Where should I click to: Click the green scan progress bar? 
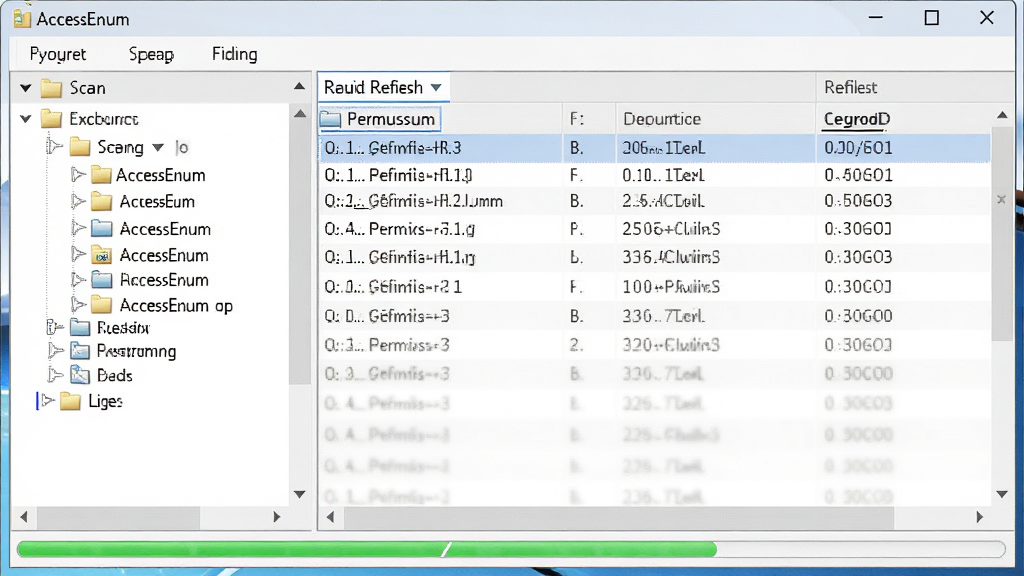click(x=511, y=549)
